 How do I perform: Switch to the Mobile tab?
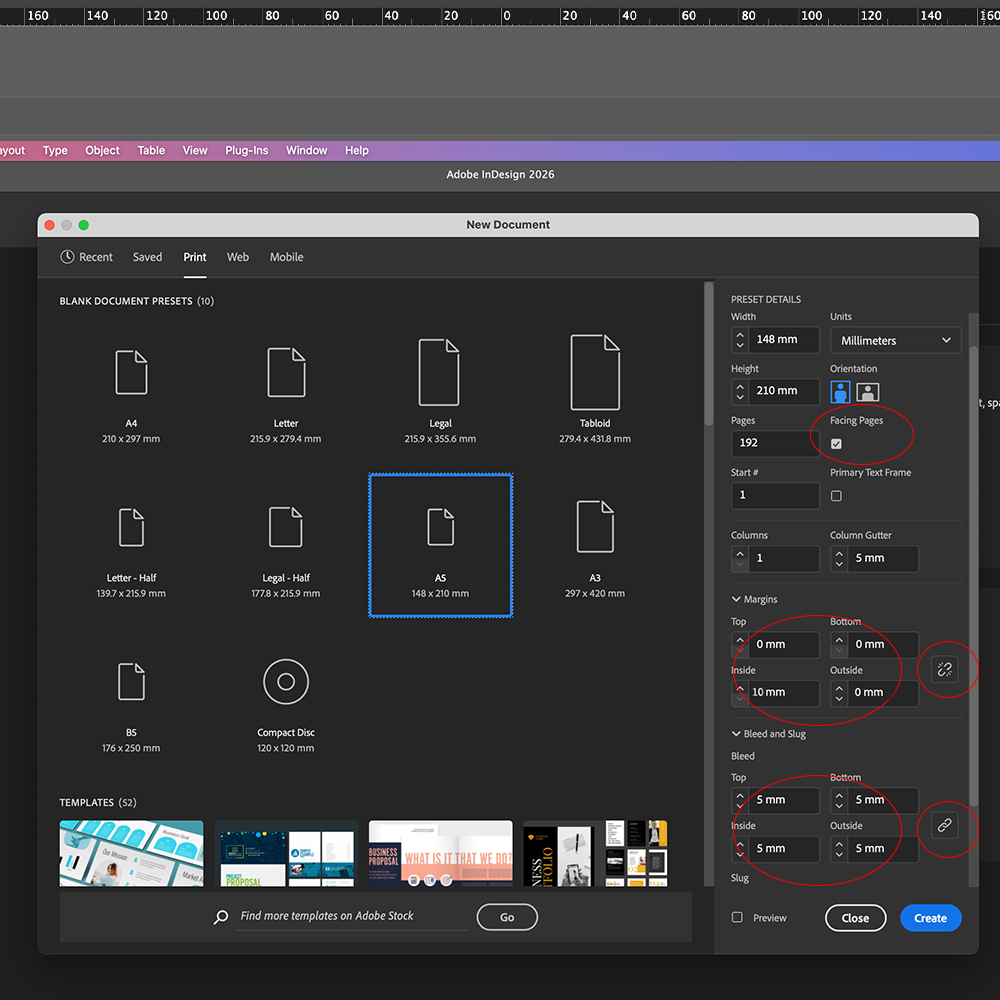coord(286,257)
